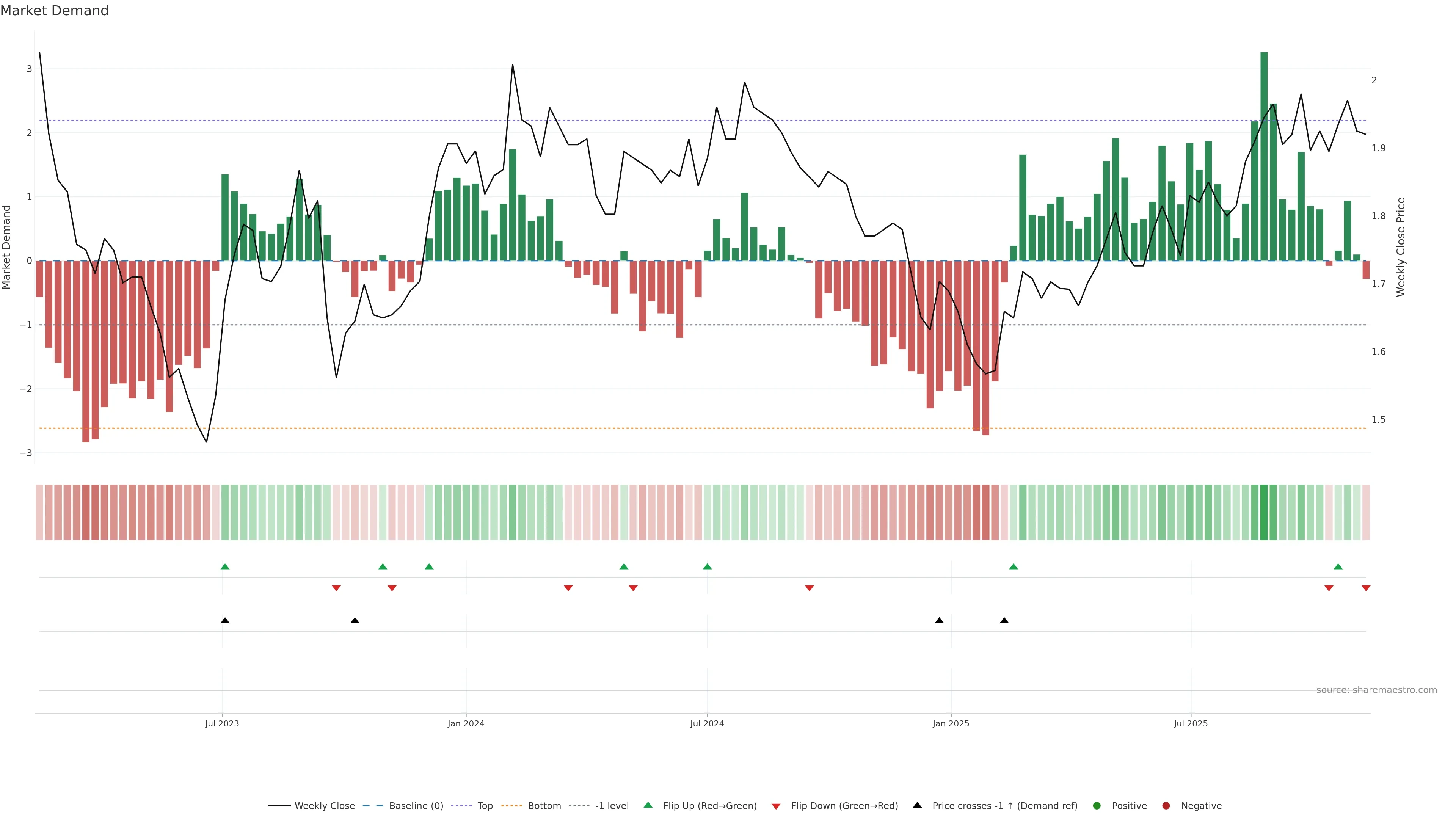Click the Weekly Close Price axis title
Screen dimensions: 1456x819
tap(1401, 247)
